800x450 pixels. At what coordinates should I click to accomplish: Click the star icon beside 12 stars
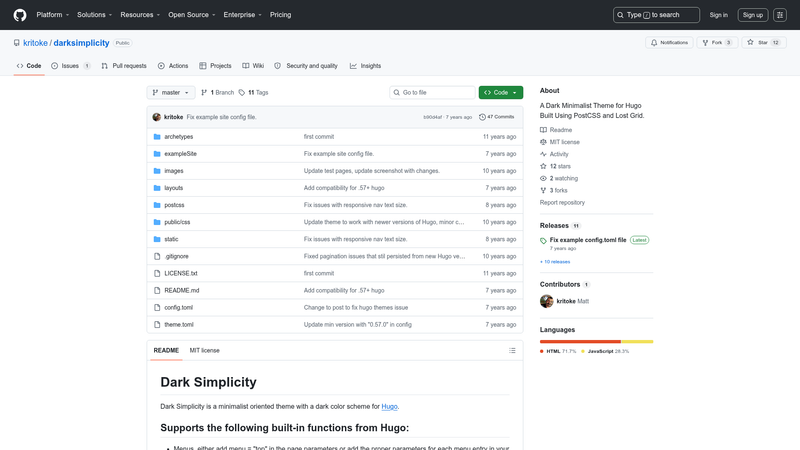543,166
